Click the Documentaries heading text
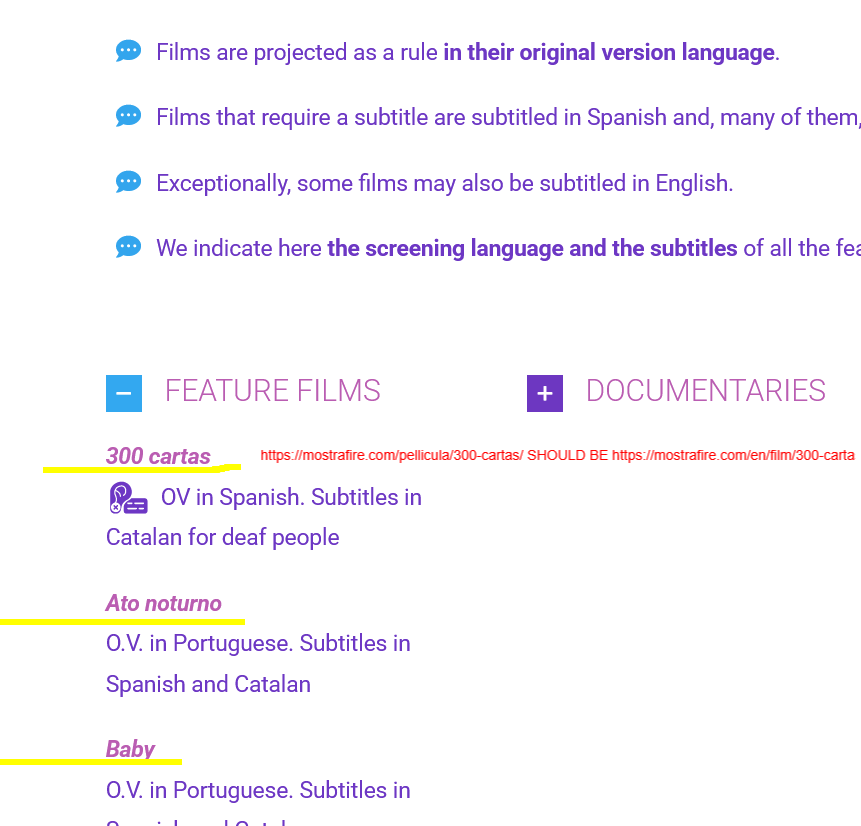Viewport: 861px width, 826px height. click(706, 390)
